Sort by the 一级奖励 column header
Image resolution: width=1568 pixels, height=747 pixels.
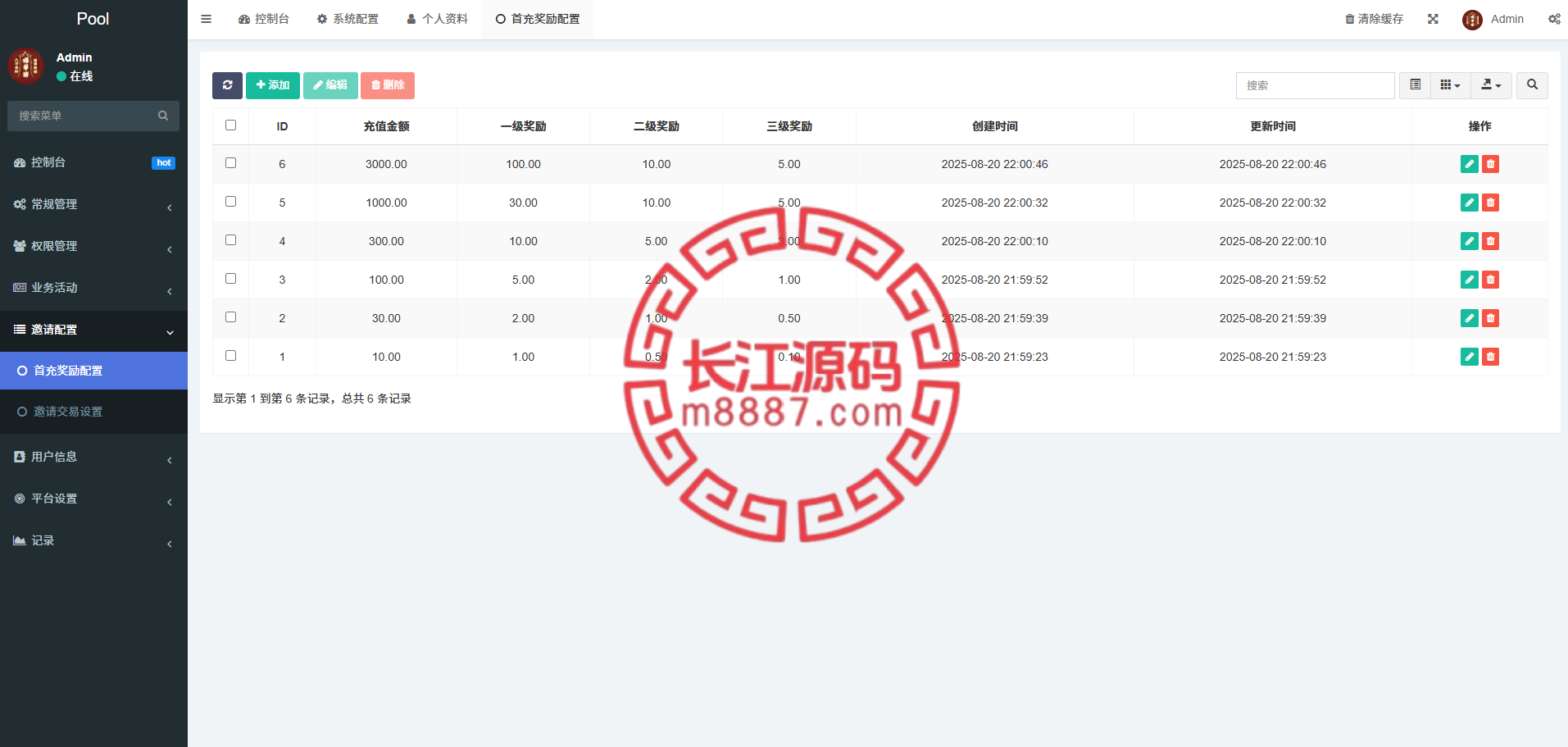523,126
